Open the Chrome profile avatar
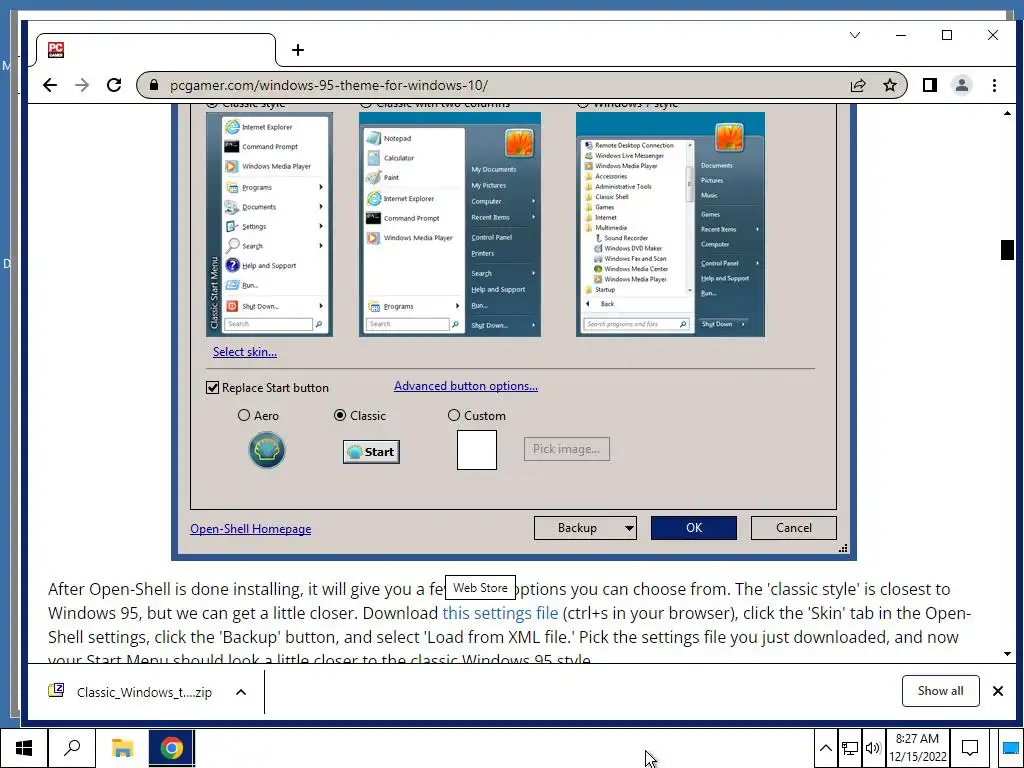 tap(961, 85)
